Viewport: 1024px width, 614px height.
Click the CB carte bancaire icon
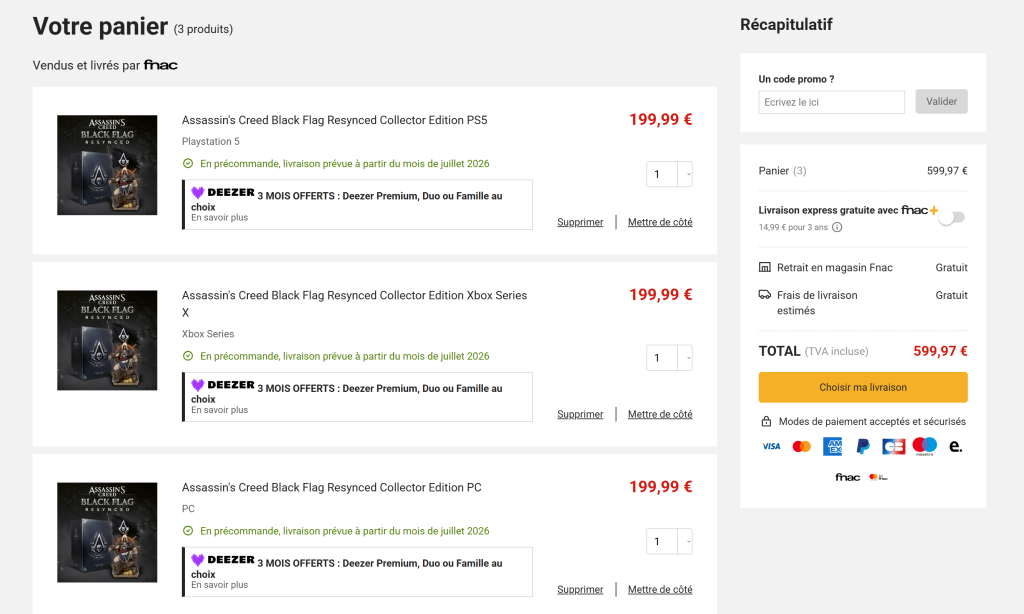[x=893, y=446]
